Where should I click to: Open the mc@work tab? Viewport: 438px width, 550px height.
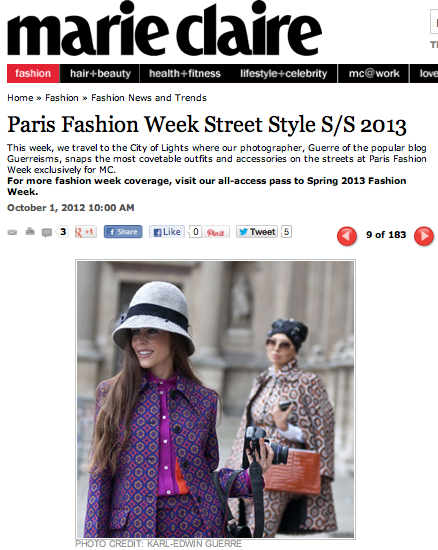click(x=373, y=73)
